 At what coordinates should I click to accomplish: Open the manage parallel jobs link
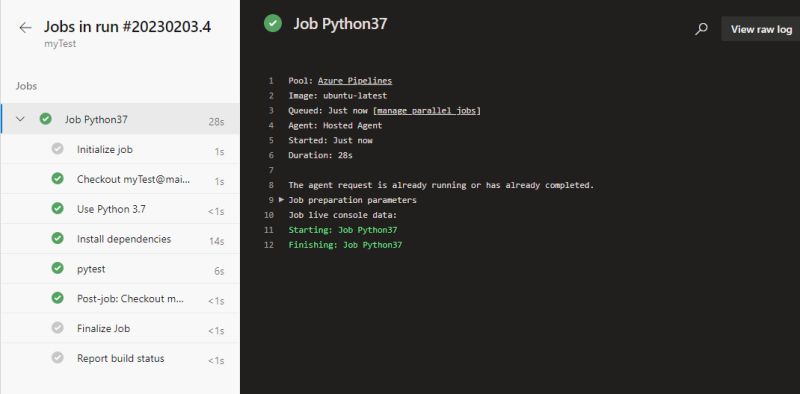click(427, 110)
